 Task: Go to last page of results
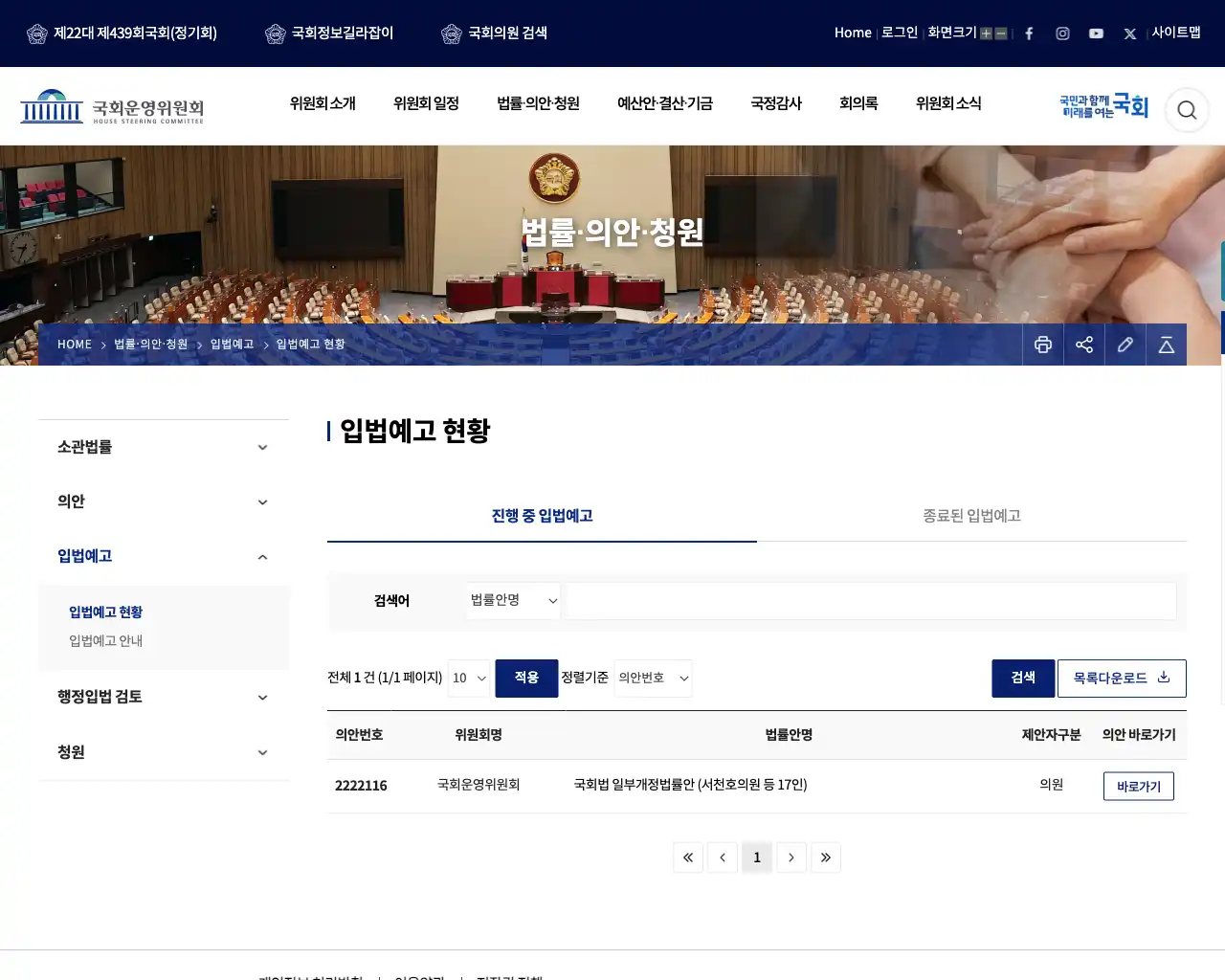(x=826, y=857)
